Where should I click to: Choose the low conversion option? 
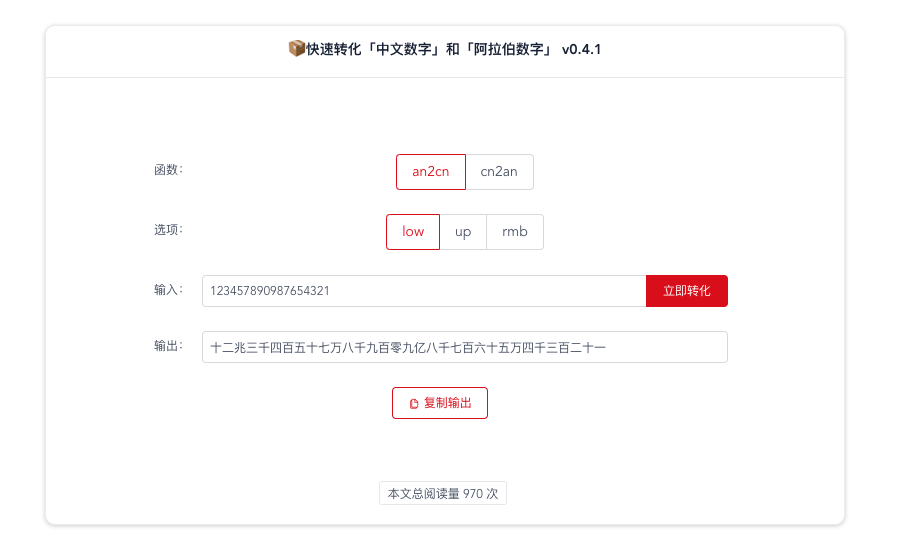pos(413,231)
